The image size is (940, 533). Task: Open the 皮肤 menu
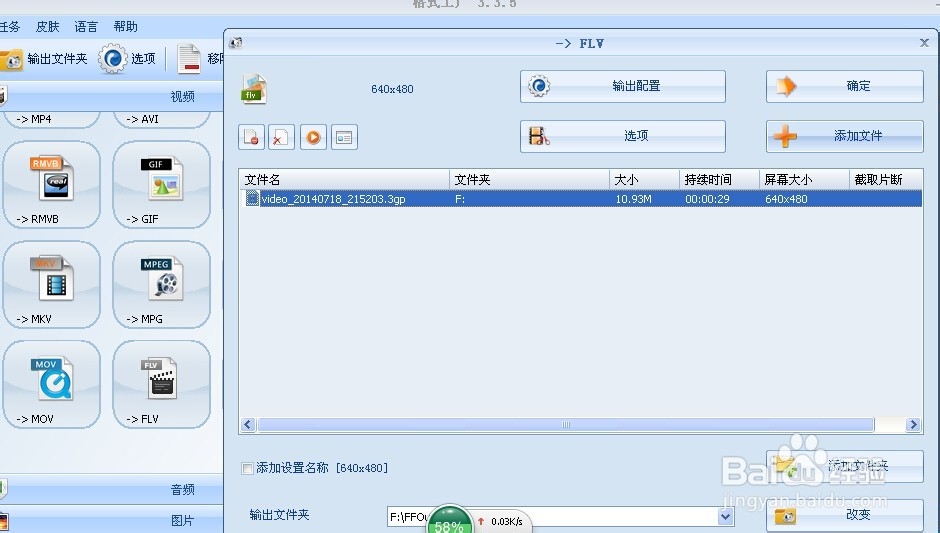tap(47, 26)
